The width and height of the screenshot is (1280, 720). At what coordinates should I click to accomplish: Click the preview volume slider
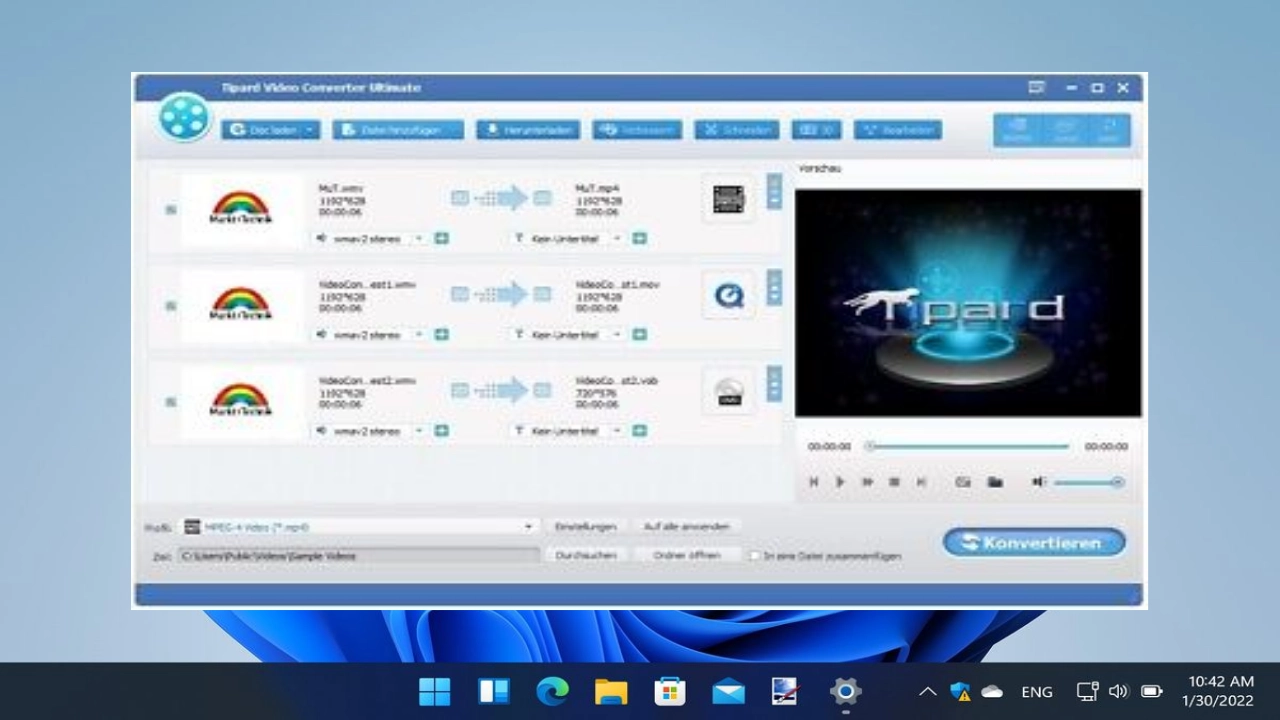1088,482
